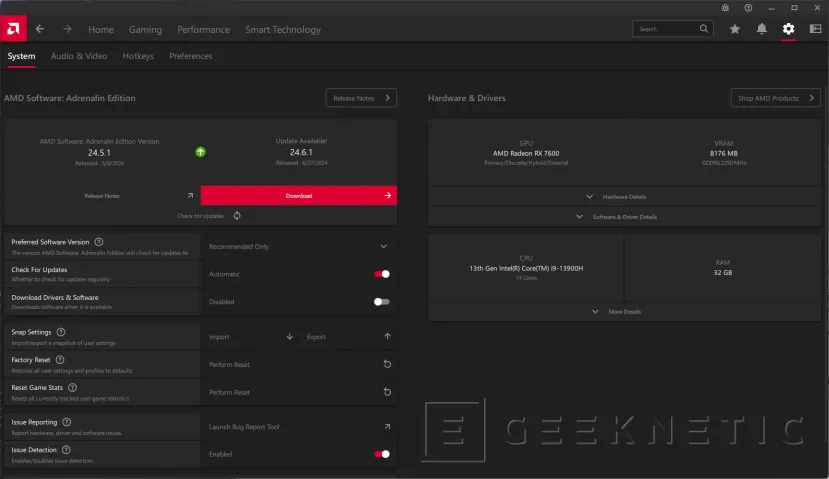Click Perform Reset for Reset Game Stats
The width and height of the screenshot is (829, 479).
[x=229, y=392]
